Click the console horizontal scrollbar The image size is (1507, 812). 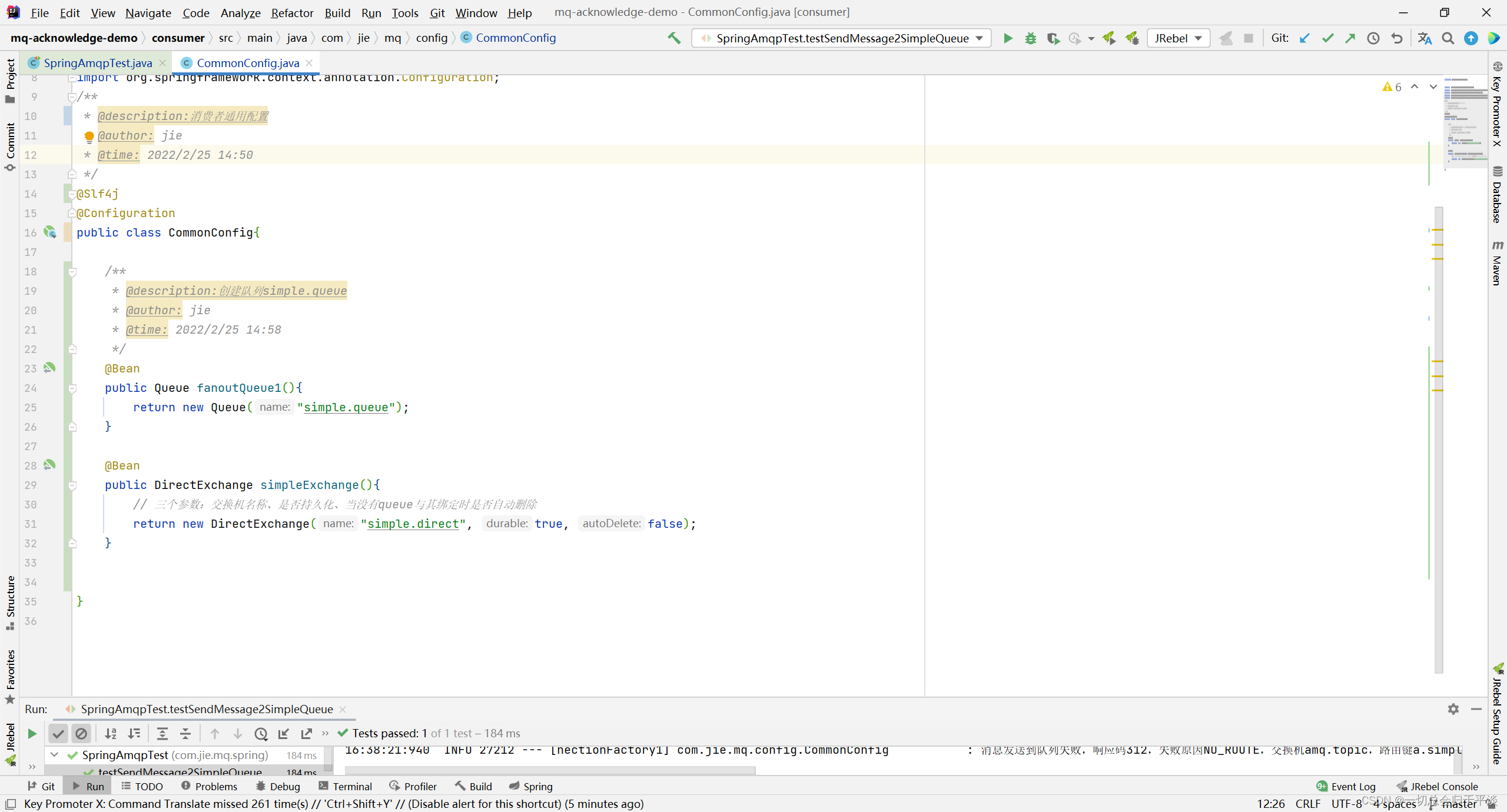coord(550,770)
